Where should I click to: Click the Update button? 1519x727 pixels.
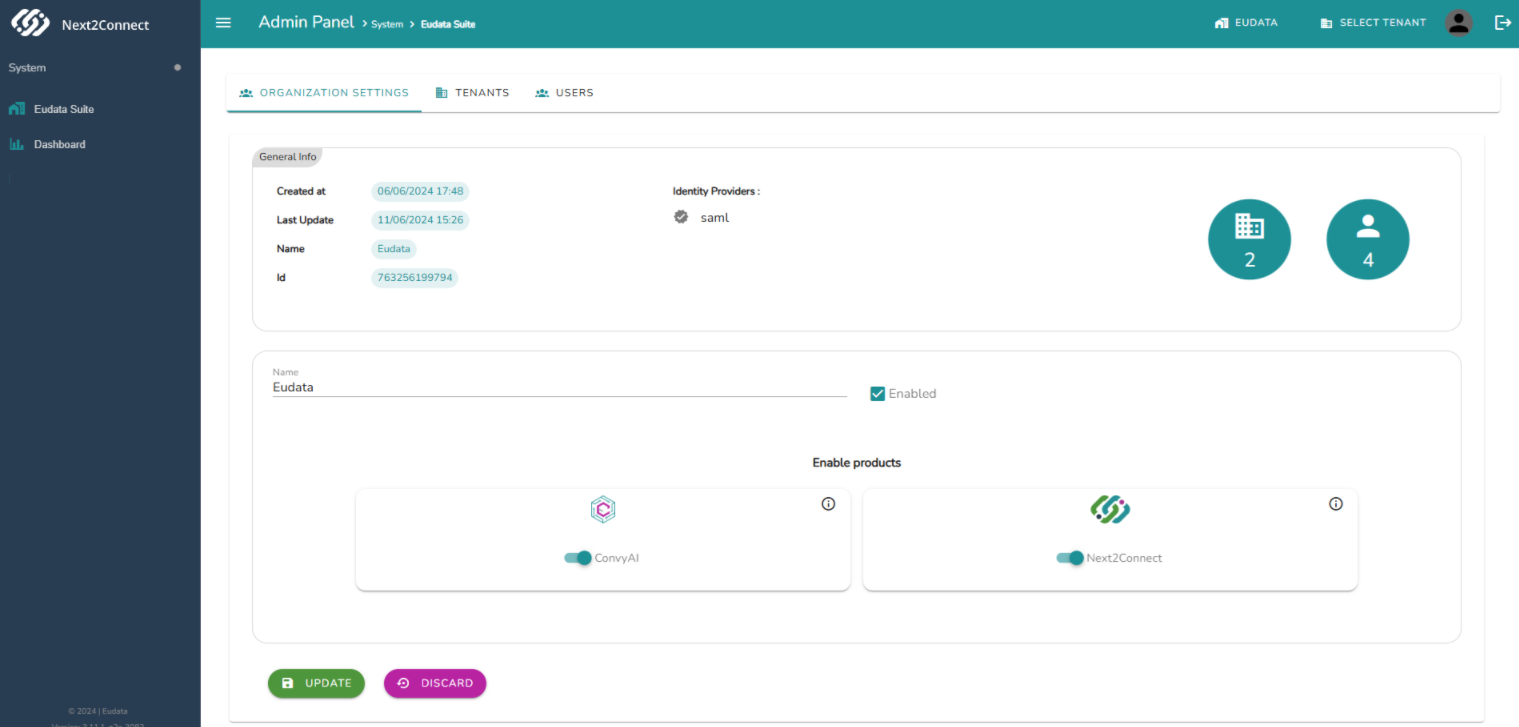pyautogui.click(x=316, y=683)
